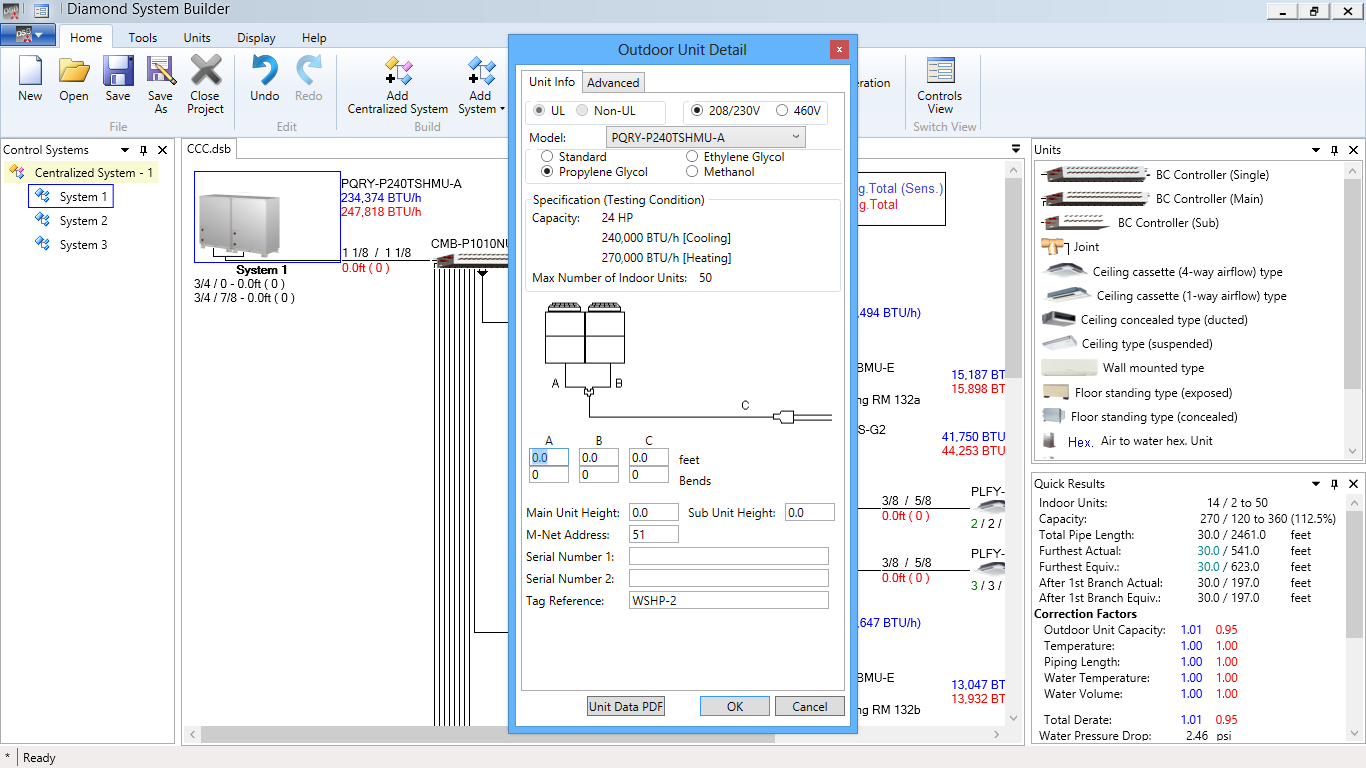Click the M-Net Address field
1366x768 pixels.
click(654, 535)
